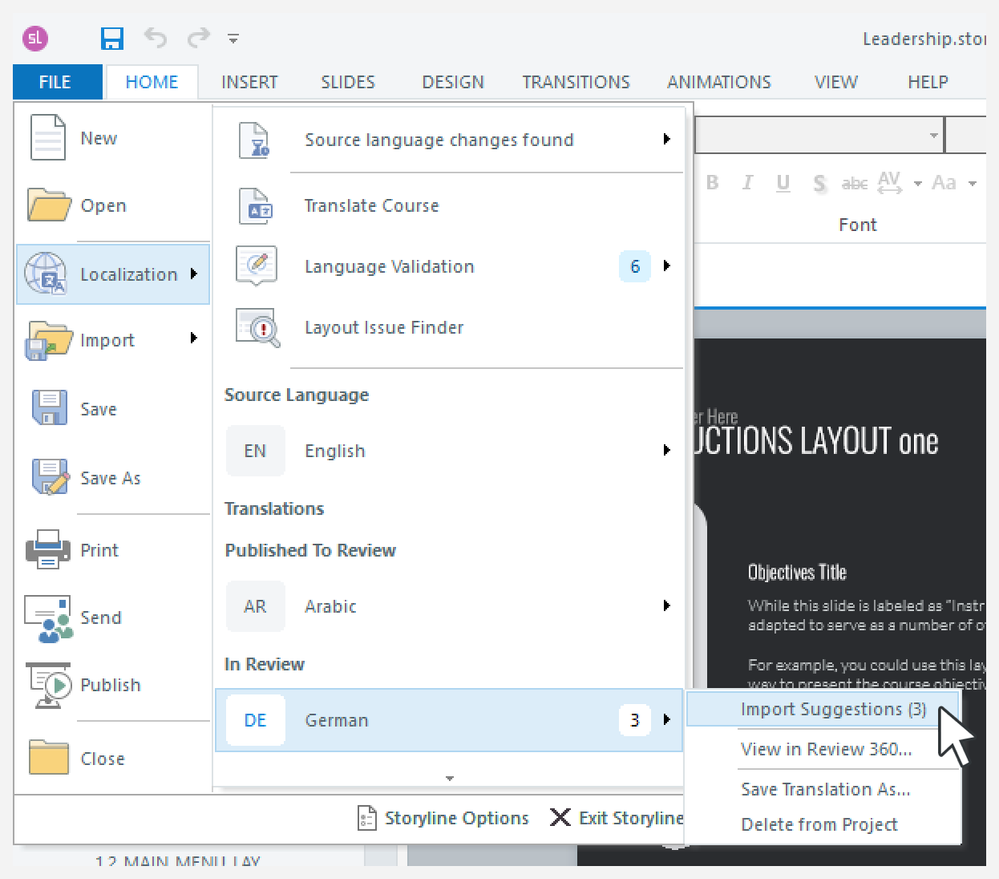Select Import Suggestions (3) menu entry
The width and height of the screenshot is (999, 879).
pos(832,710)
